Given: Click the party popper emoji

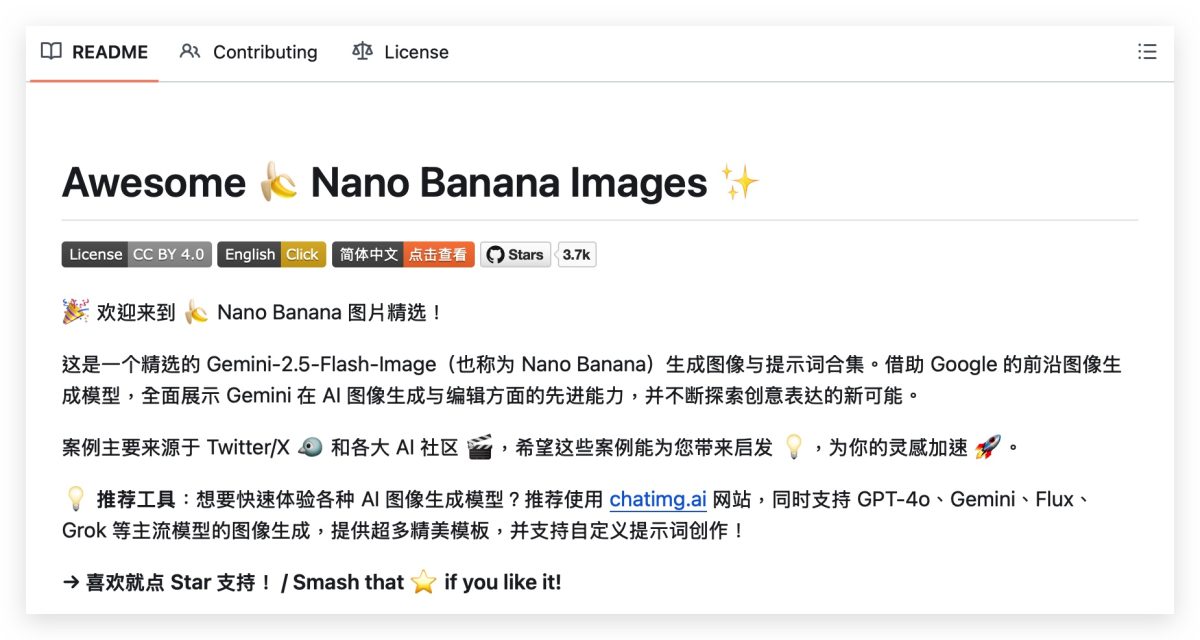Looking at the screenshot, I should (x=75, y=312).
